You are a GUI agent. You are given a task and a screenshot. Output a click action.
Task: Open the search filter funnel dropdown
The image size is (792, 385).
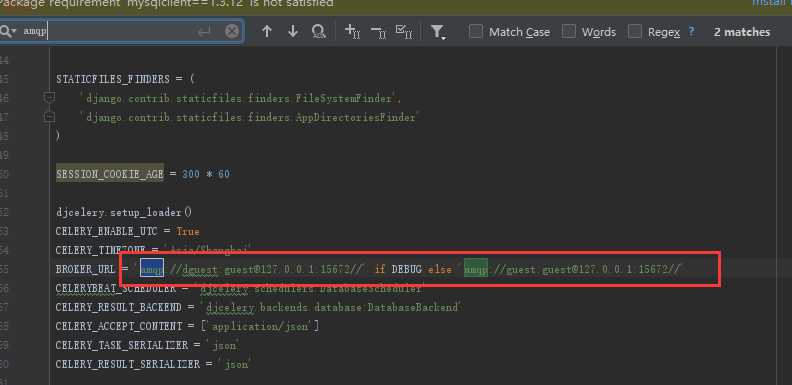click(x=438, y=32)
